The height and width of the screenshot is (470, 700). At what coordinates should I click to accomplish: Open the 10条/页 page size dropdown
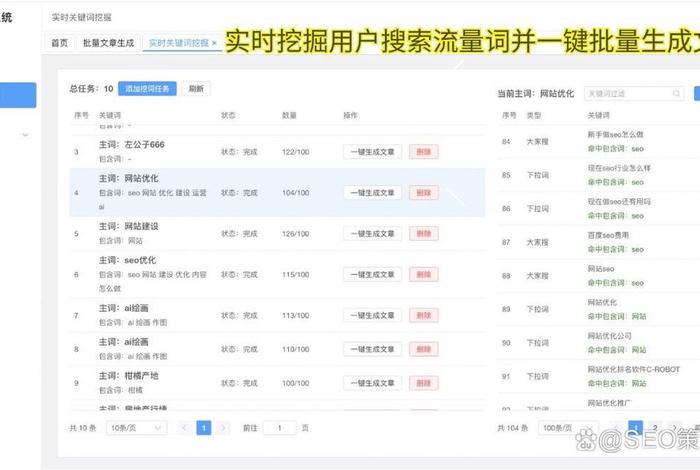(x=136, y=428)
